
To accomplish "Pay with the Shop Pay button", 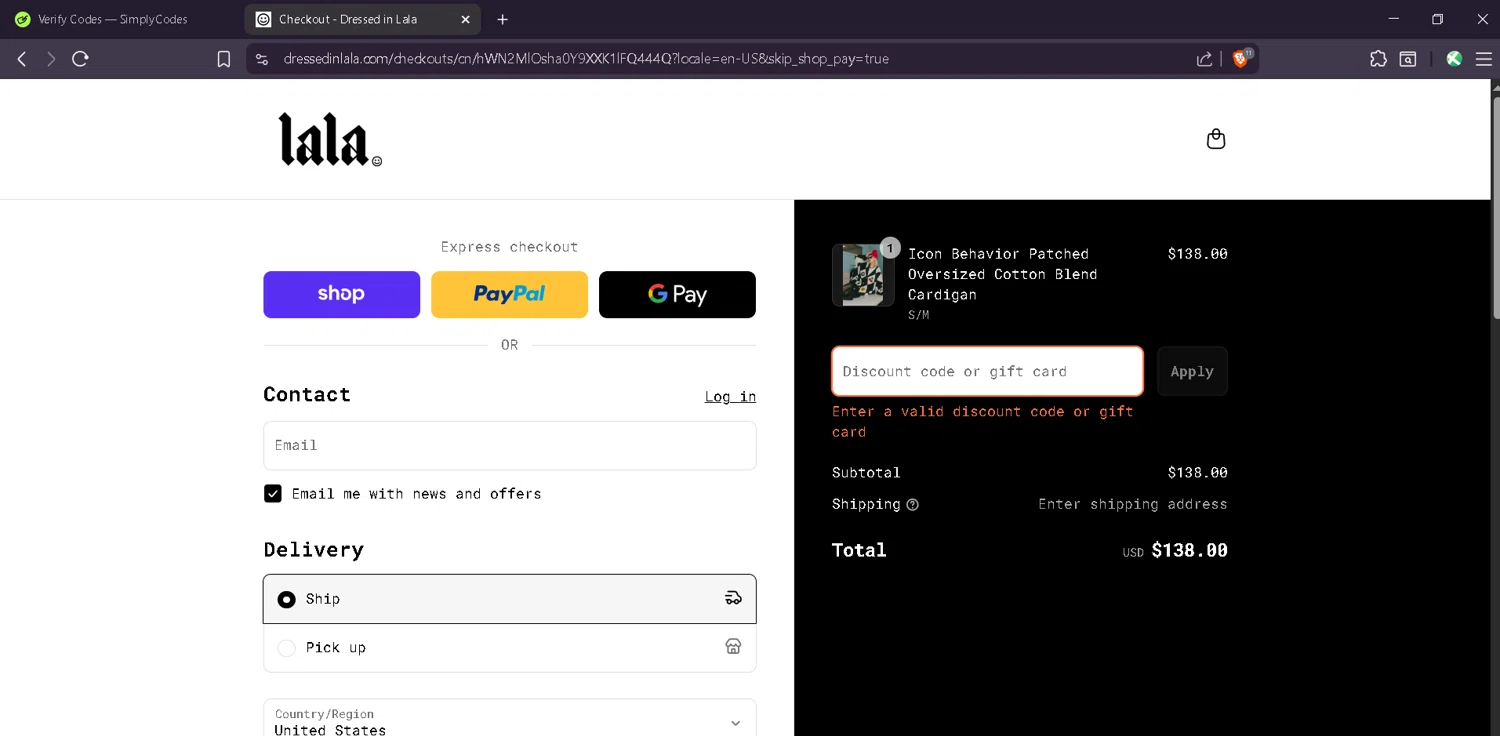I will (341, 294).
